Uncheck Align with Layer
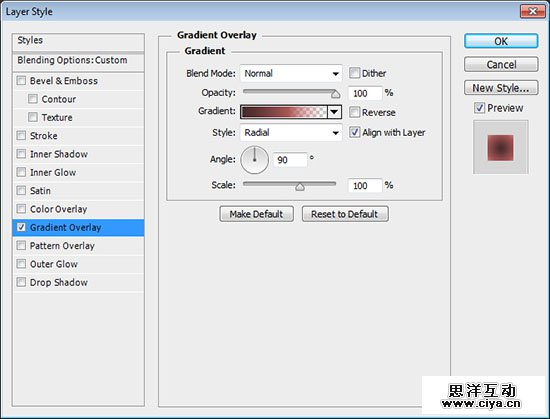 (354, 132)
